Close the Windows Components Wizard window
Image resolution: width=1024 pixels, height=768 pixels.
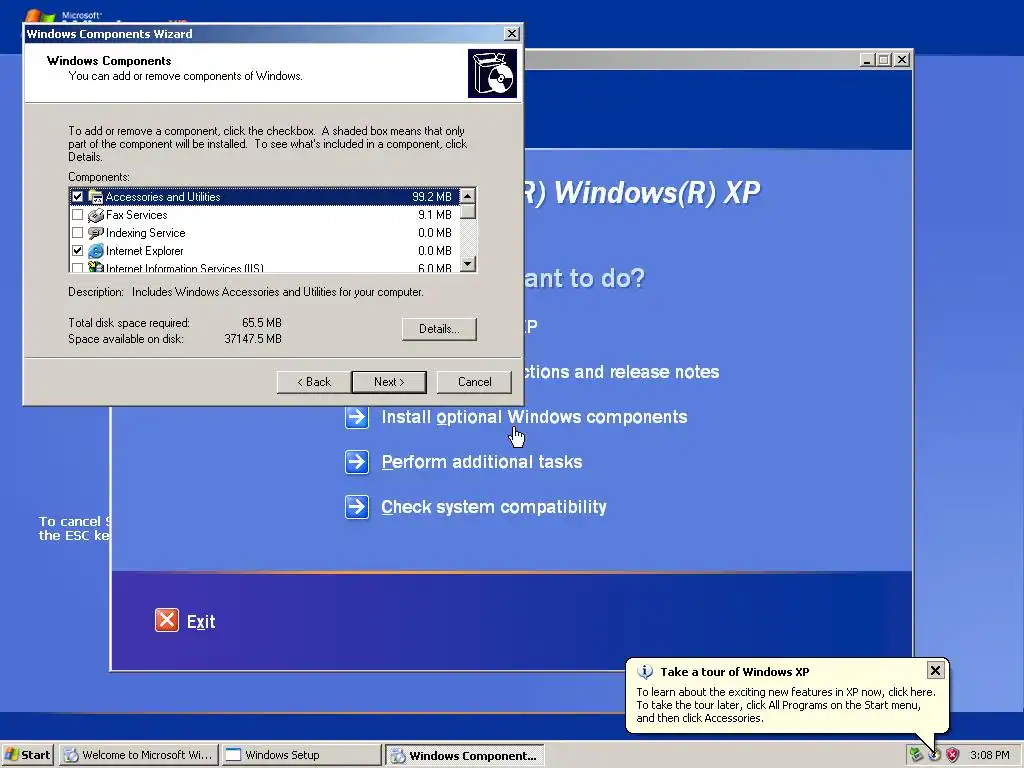[512, 33]
